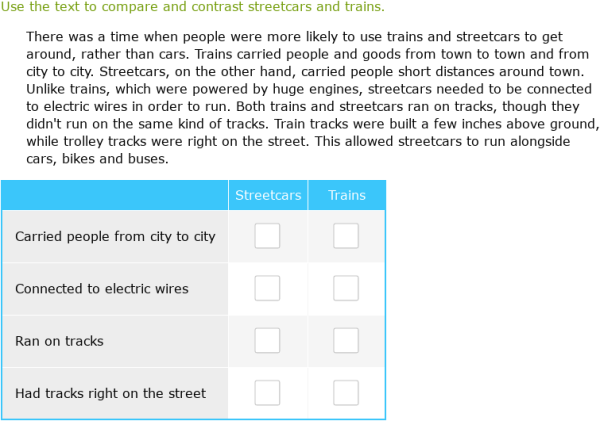Image resolution: width=600 pixels, height=421 pixels.
Task: Check Streetcars for 'Carried people from city to city'
Action: coord(267,236)
